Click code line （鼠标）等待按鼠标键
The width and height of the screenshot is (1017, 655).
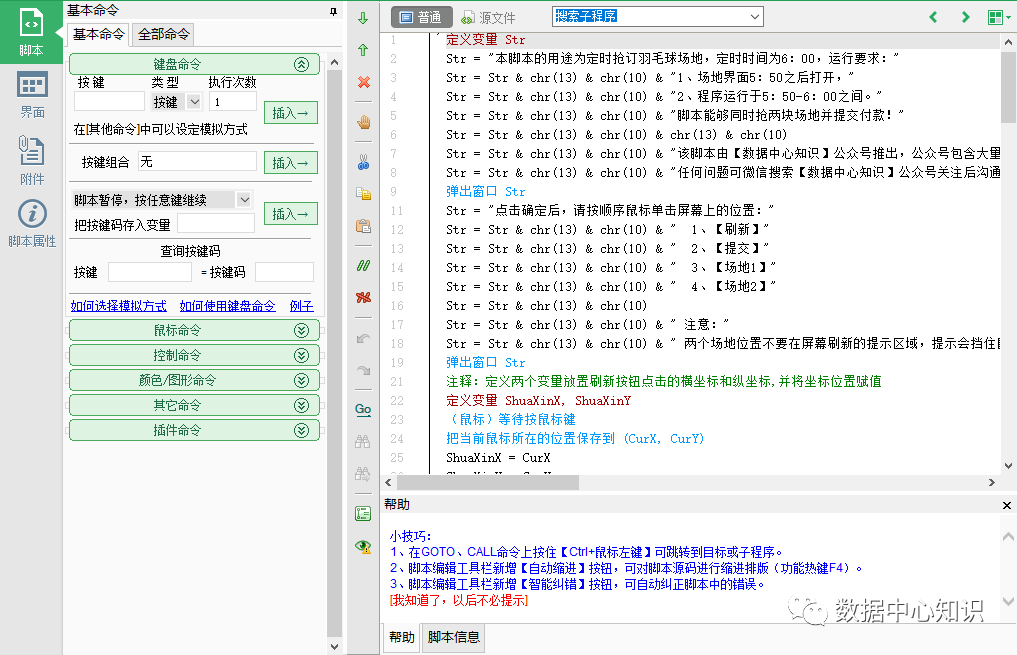click(510, 420)
